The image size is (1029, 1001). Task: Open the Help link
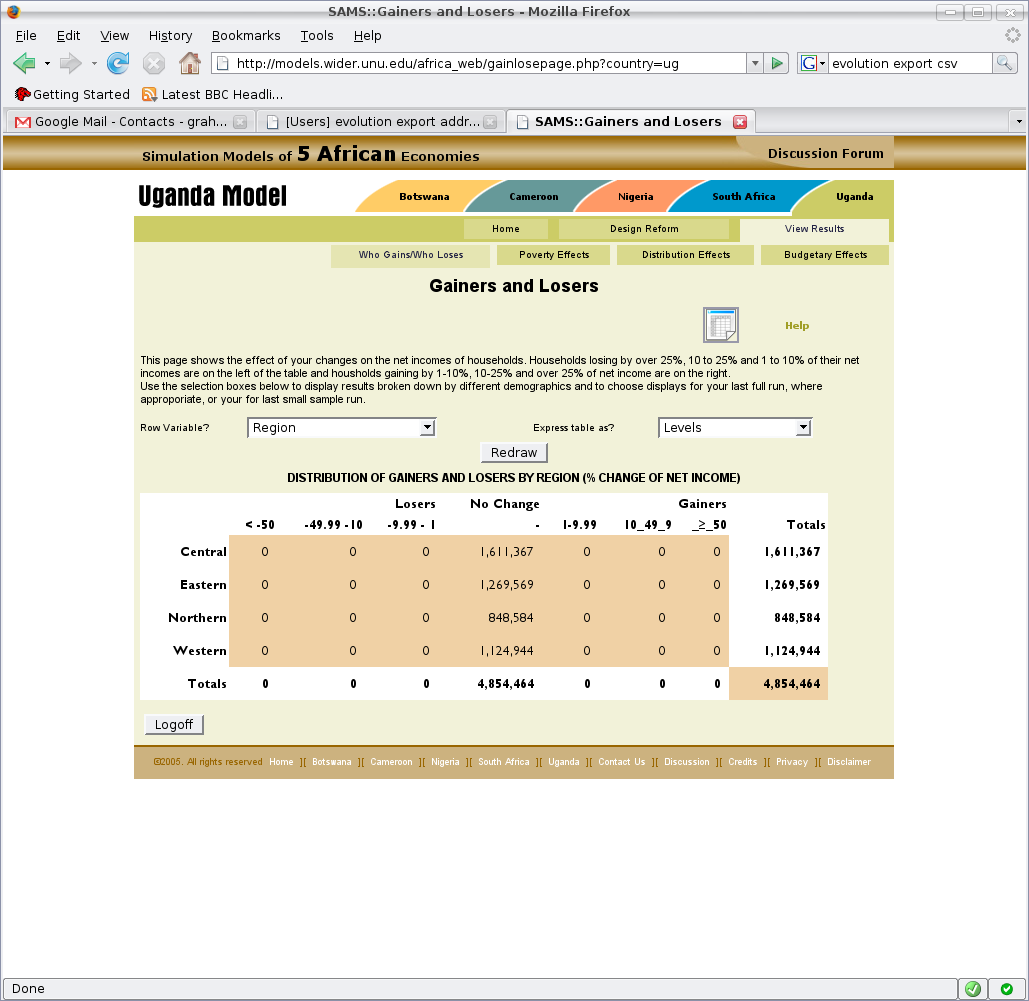796,325
